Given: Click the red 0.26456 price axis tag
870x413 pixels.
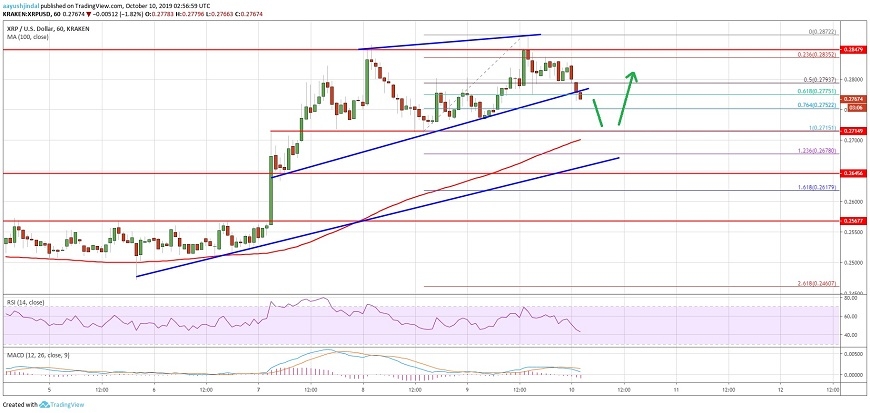Looking at the screenshot, I should click(853, 173).
